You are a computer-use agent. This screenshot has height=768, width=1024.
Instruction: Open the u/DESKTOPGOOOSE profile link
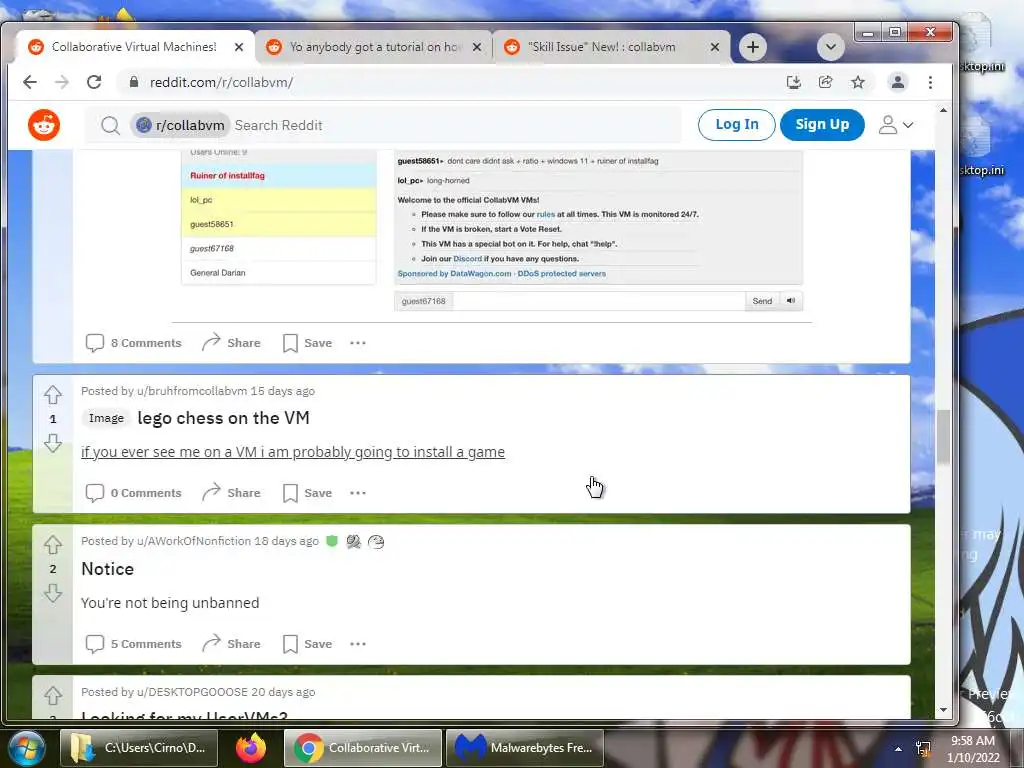point(192,692)
